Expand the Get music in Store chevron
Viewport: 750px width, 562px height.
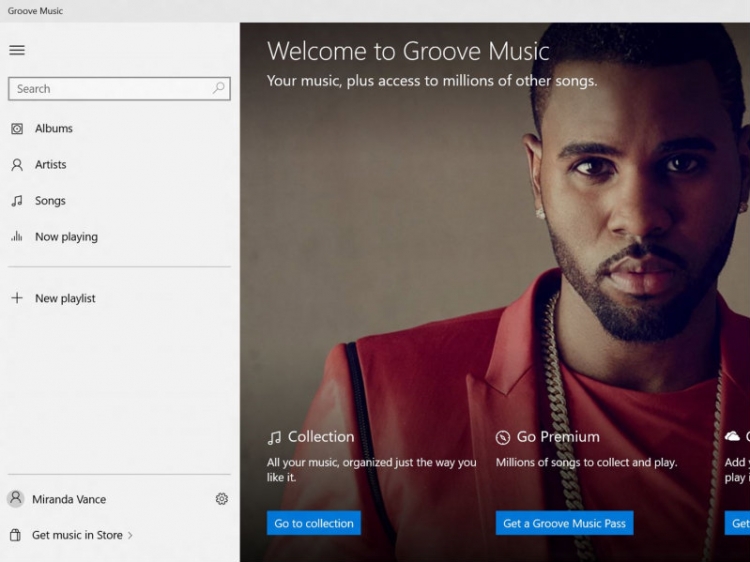130,536
